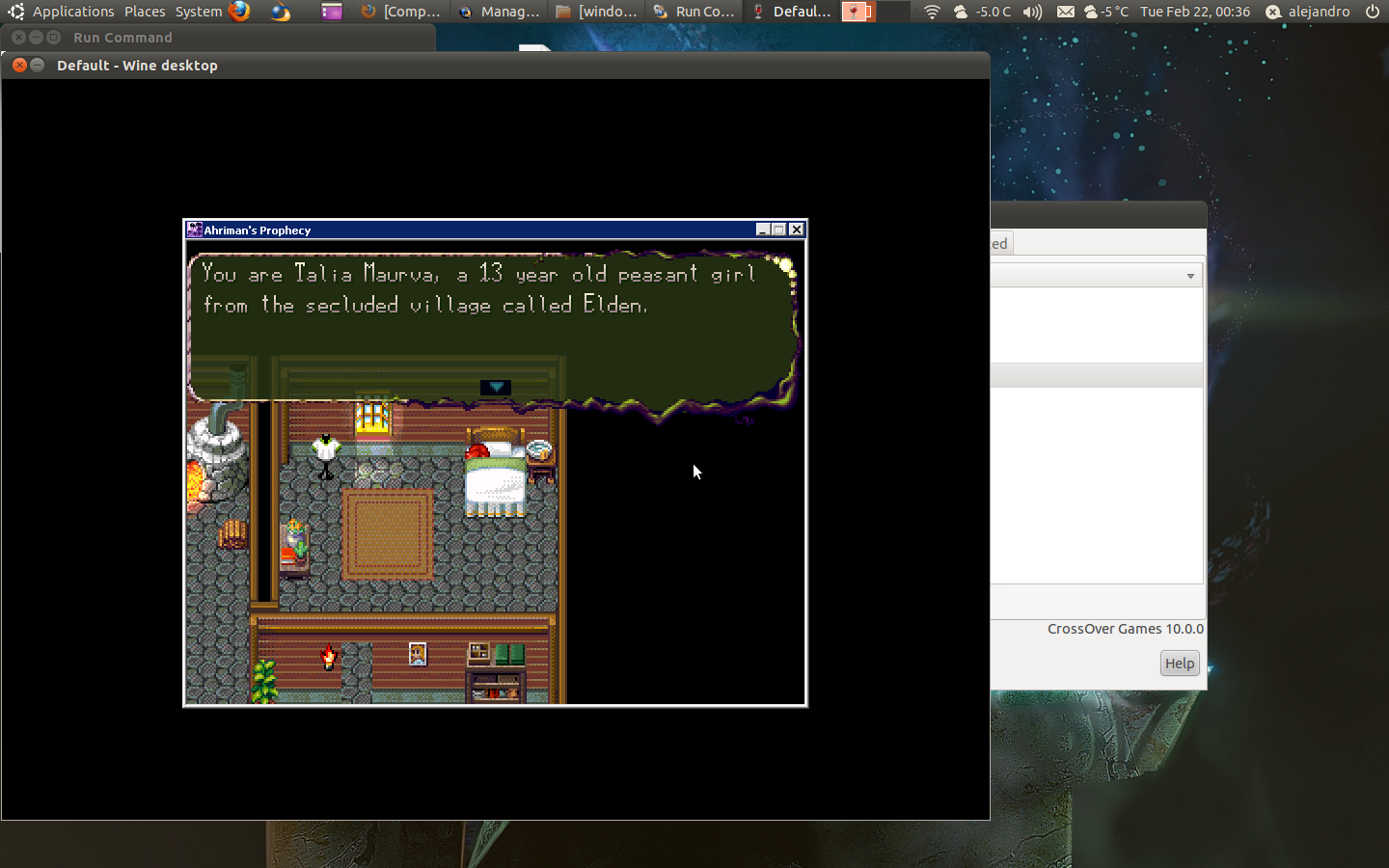Open the alejandro session menu
Image resolution: width=1389 pixels, height=868 pixels.
point(1308,12)
